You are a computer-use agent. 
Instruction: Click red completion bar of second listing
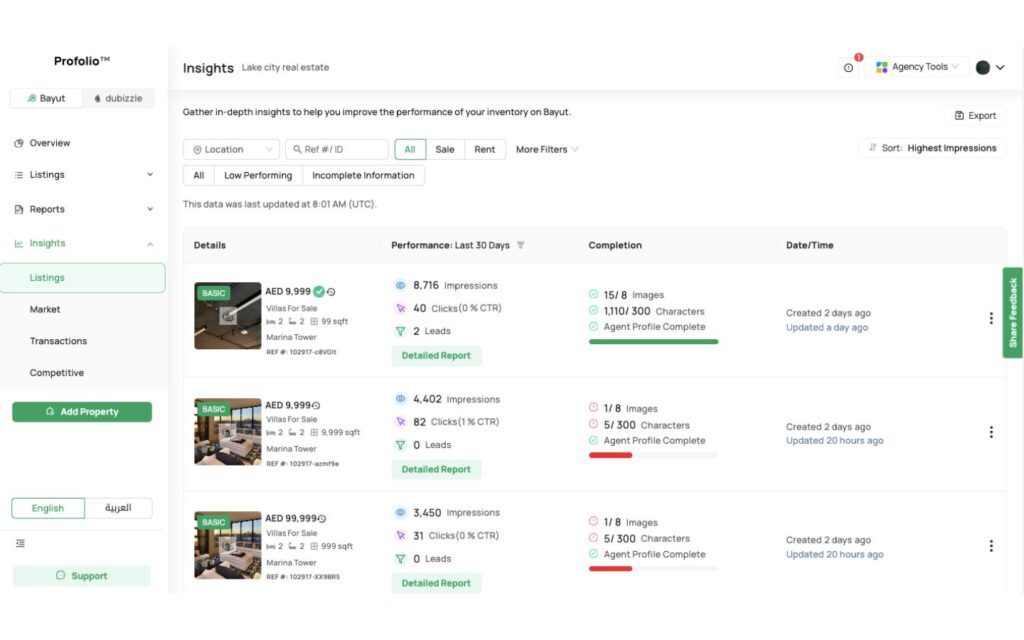611,455
